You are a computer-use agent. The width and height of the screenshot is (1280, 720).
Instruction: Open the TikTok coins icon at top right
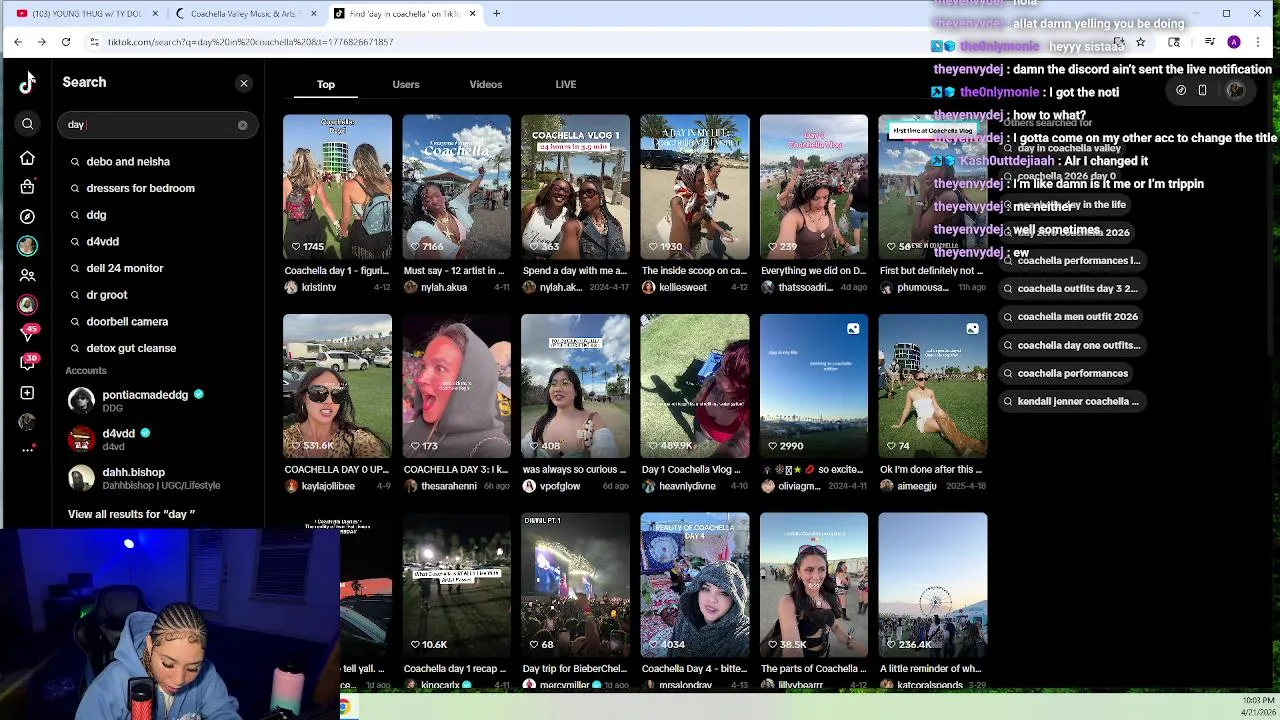1181,91
